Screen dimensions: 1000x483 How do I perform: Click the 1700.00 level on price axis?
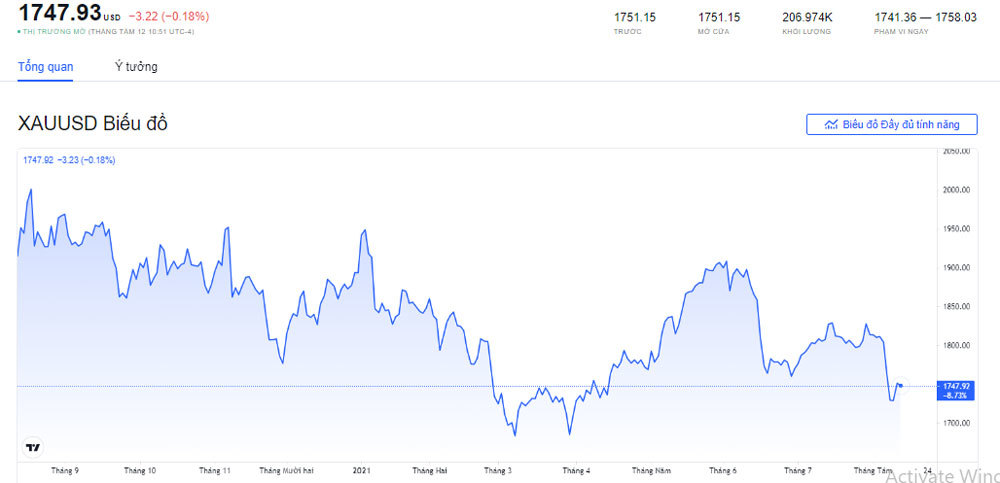955,424
